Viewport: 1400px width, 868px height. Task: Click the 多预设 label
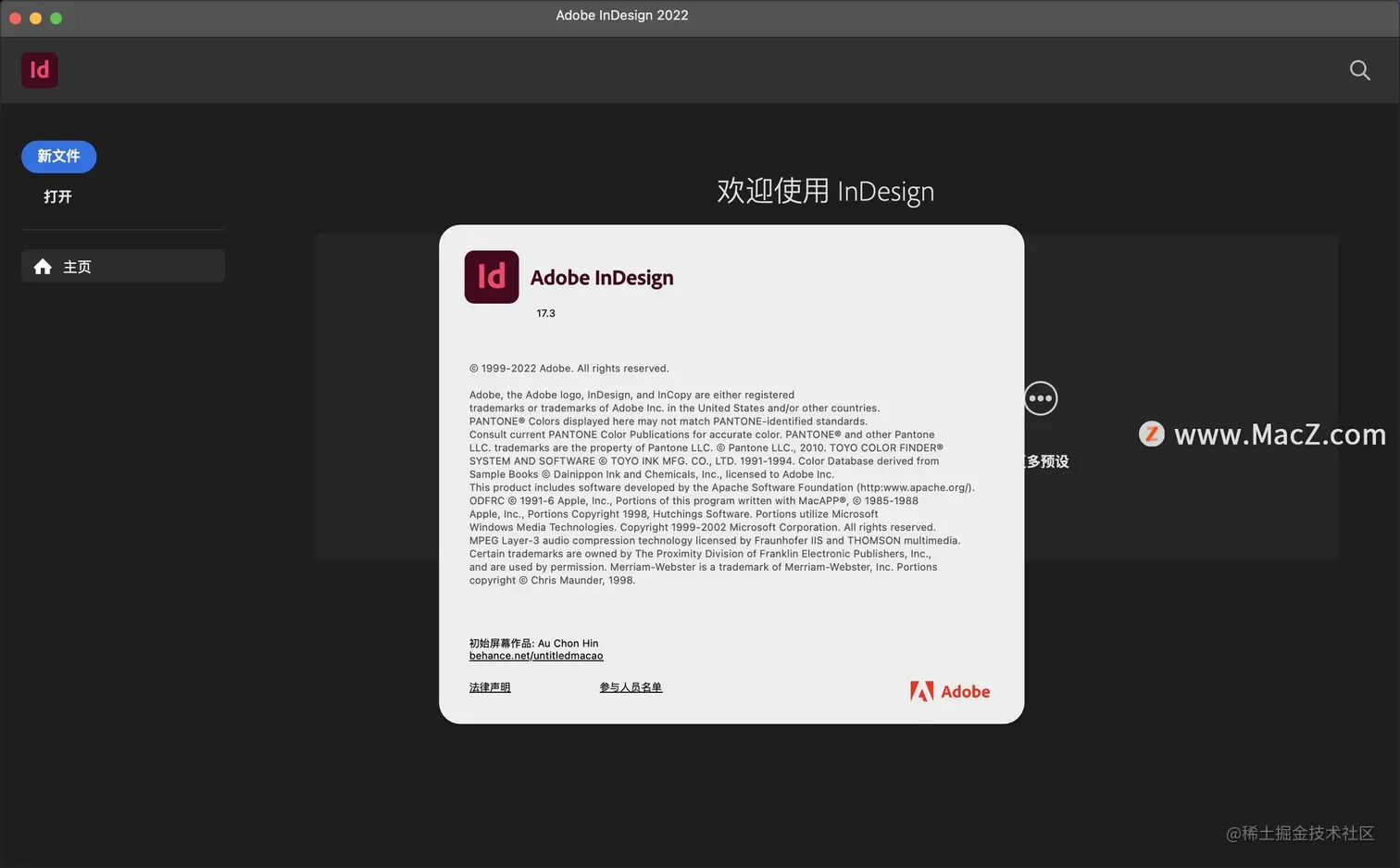point(1047,461)
